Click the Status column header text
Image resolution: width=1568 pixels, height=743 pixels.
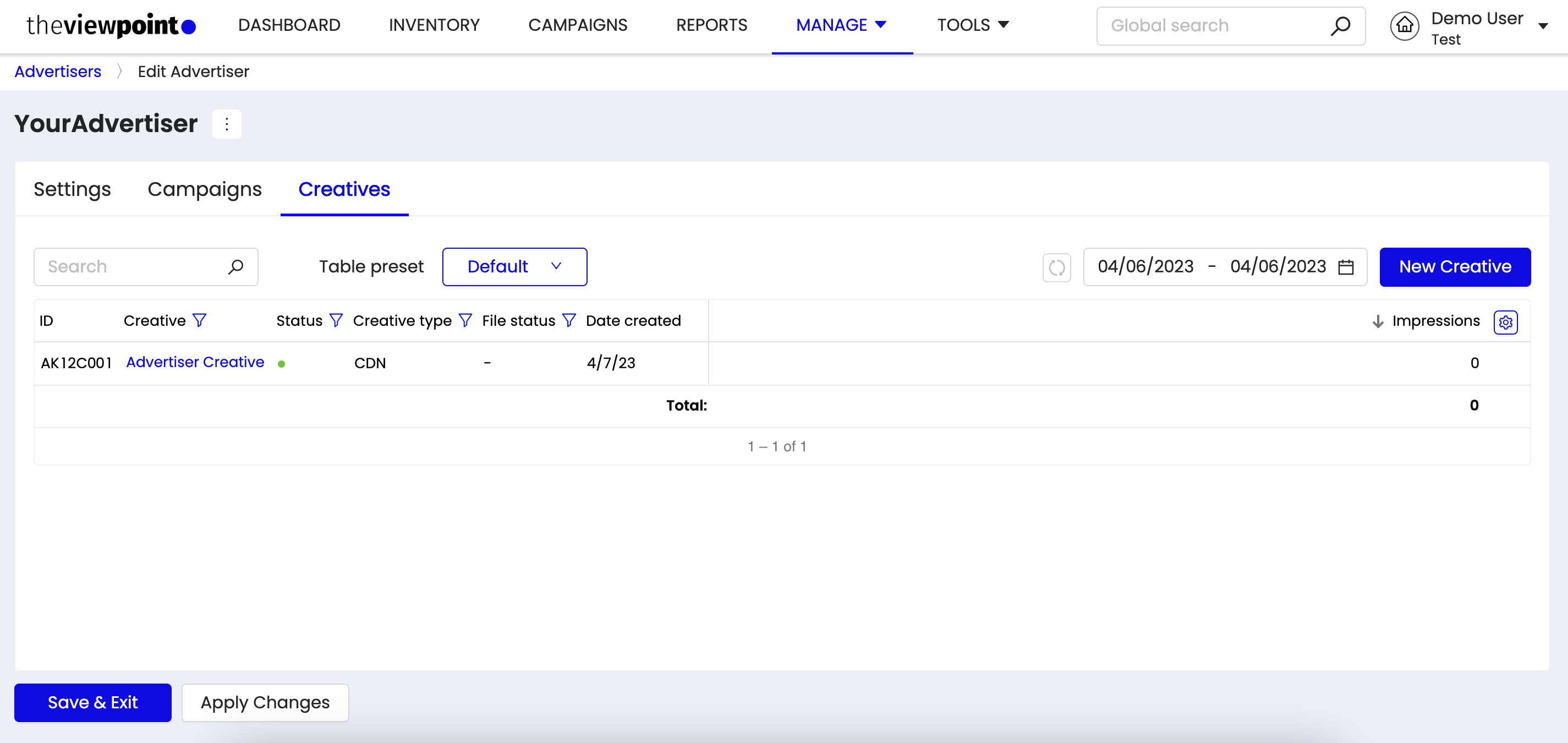pyautogui.click(x=299, y=321)
